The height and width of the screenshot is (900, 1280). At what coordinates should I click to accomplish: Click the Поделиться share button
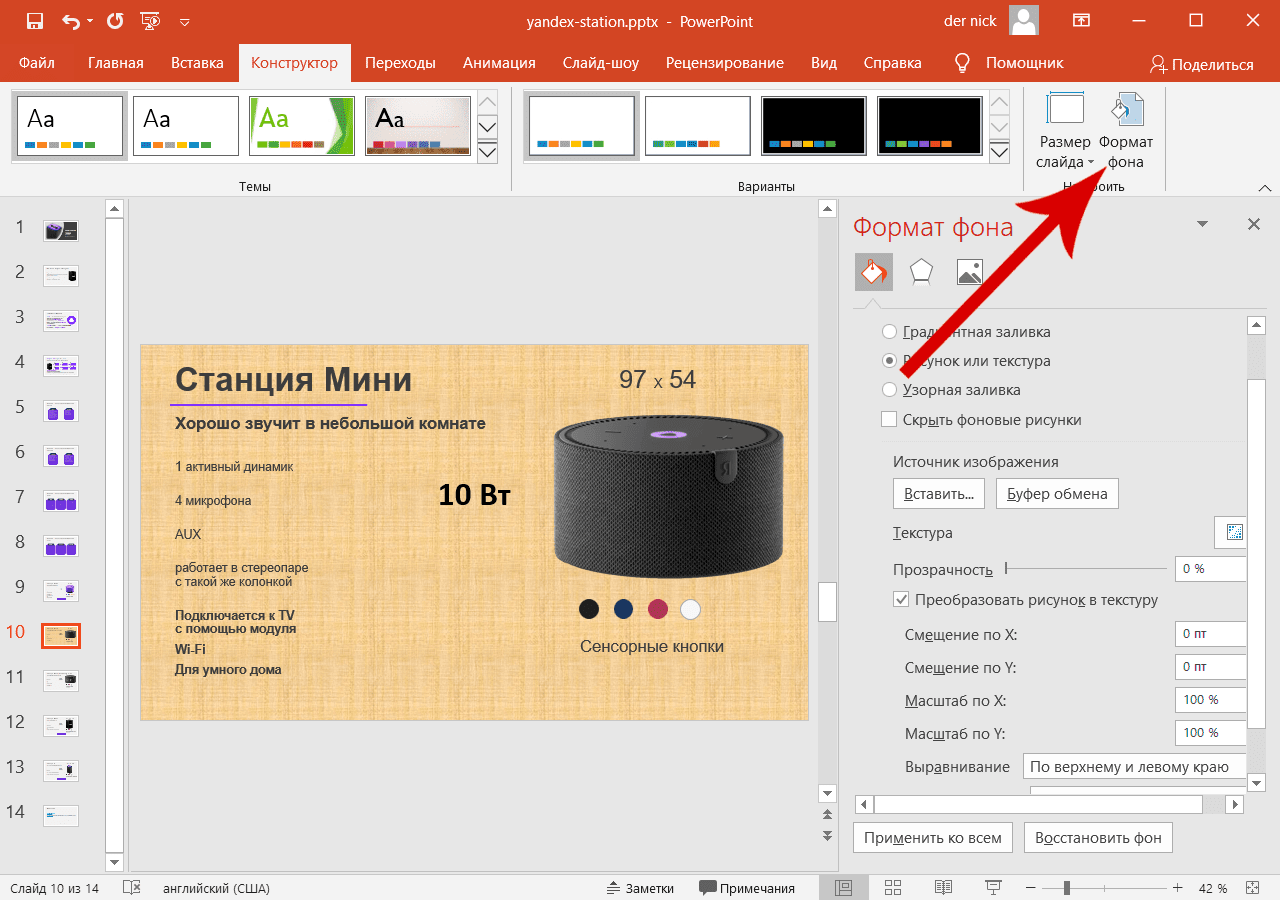click(x=1201, y=64)
